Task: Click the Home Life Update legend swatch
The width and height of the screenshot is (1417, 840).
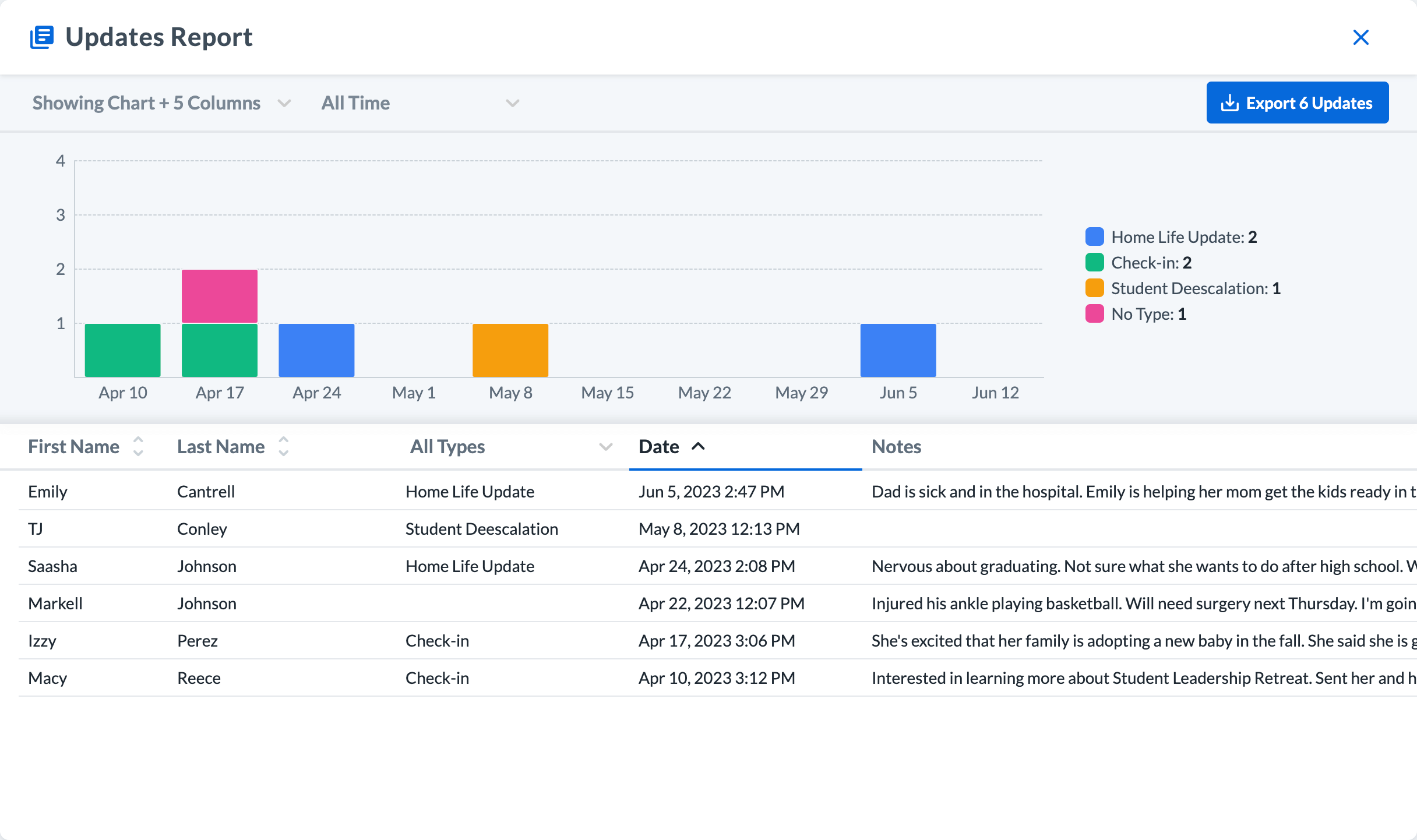Action: (1095, 237)
